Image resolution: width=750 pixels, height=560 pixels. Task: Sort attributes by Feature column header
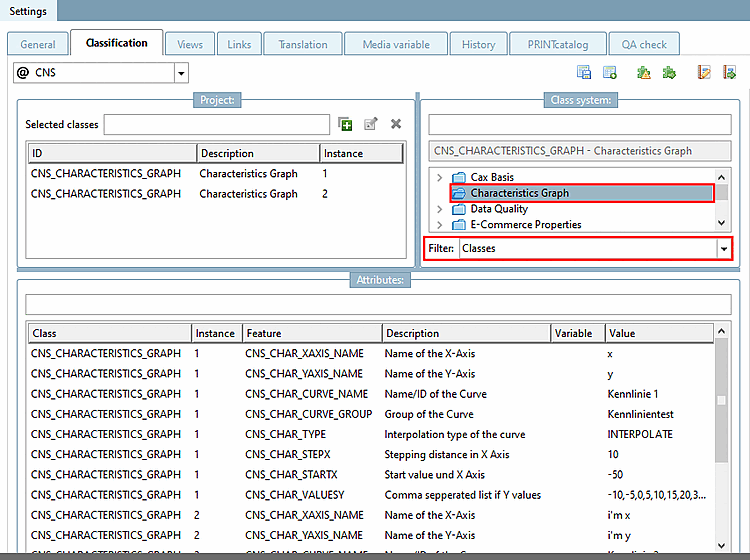(311, 333)
